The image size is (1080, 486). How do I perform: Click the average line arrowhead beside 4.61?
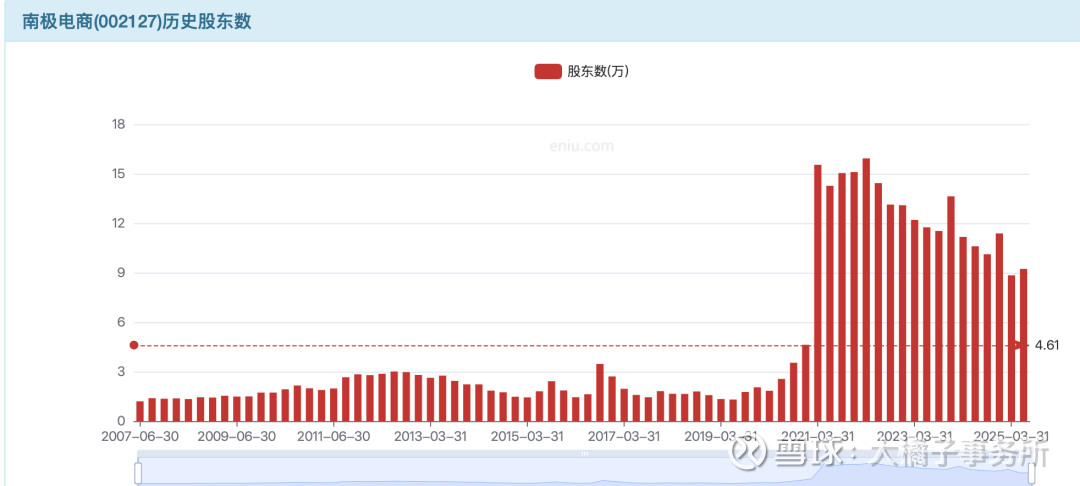point(1021,345)
